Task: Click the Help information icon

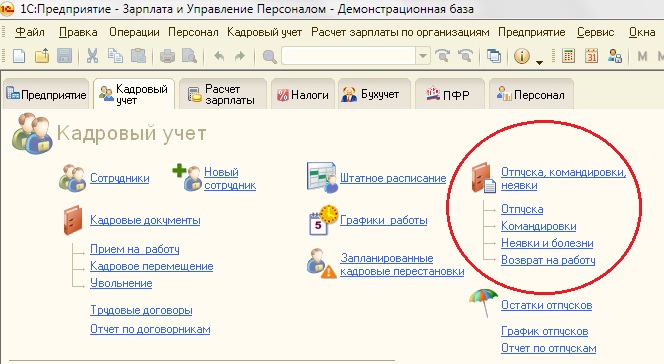Action: click(522, 56)
